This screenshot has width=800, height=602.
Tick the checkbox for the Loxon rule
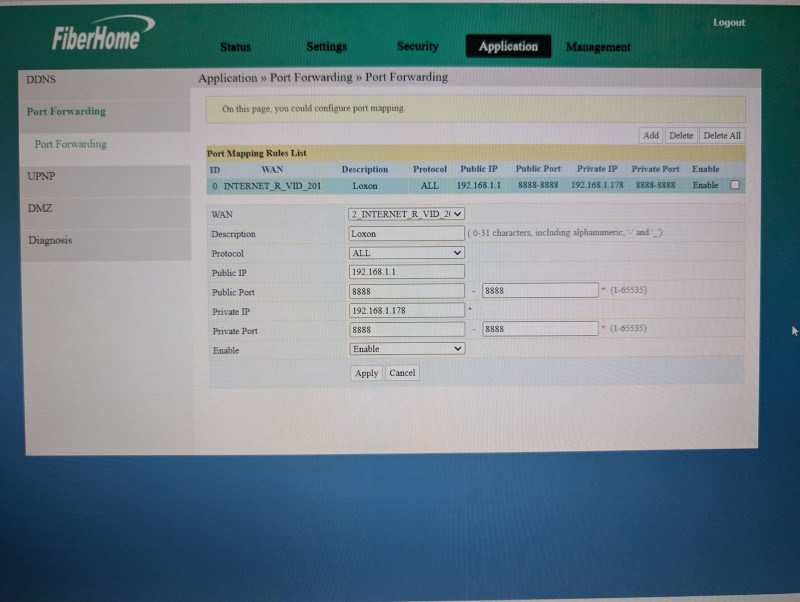(x=735, y=185)
